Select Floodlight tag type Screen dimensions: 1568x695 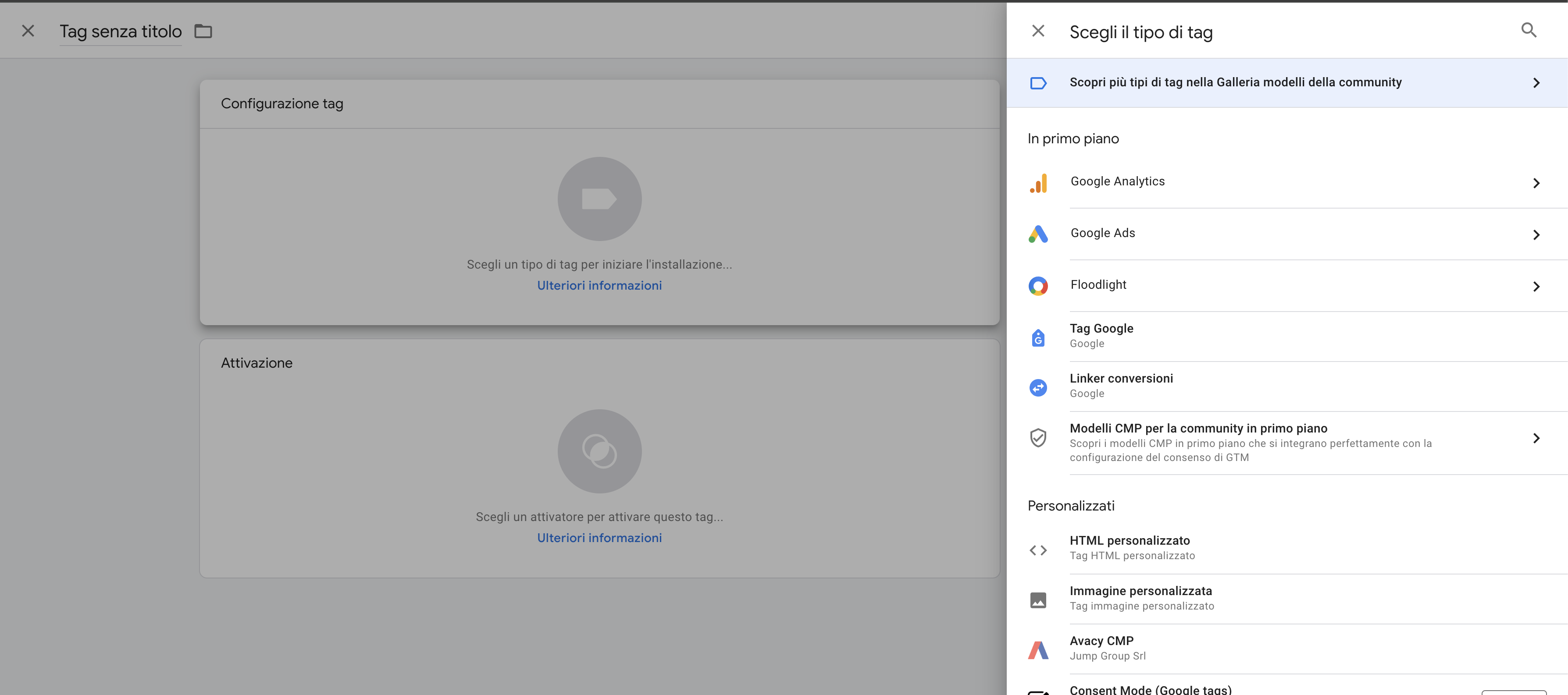click(1287, 285)
